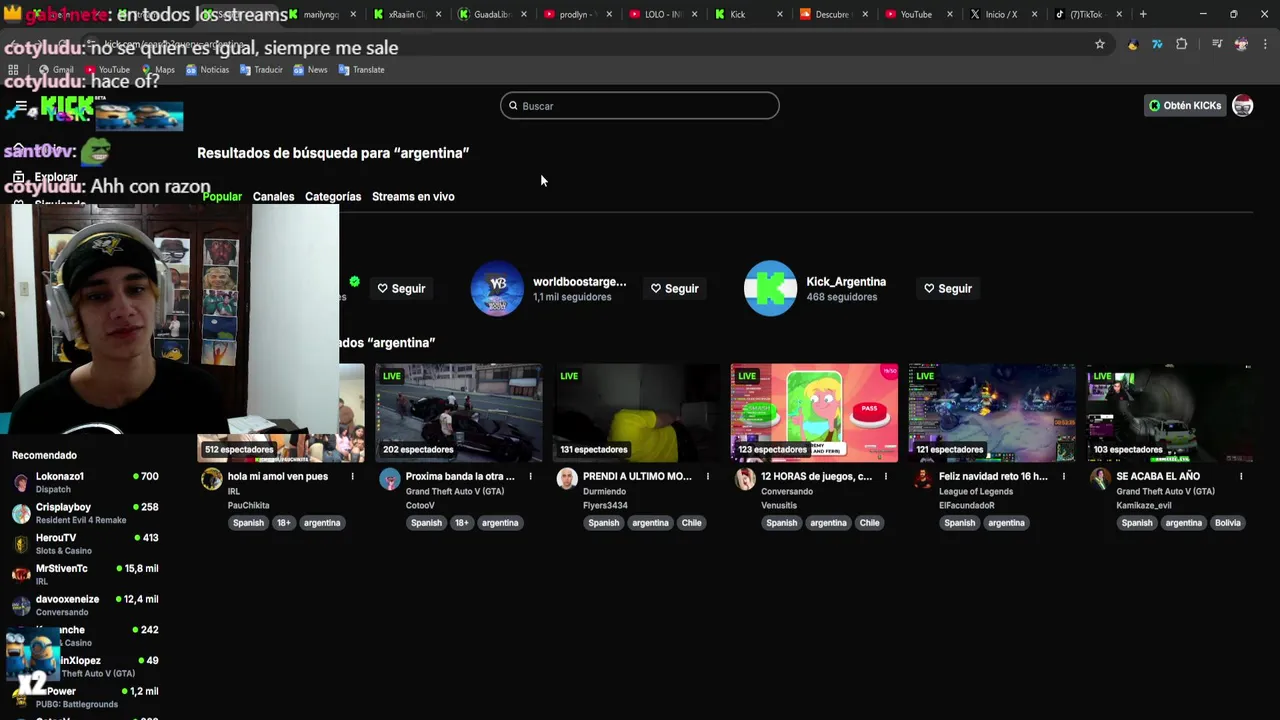Screen dimensions: 1280x720
Task: Open options menu for 'SE ACABA EL AÑO' stream
Action: [1241, 477]
